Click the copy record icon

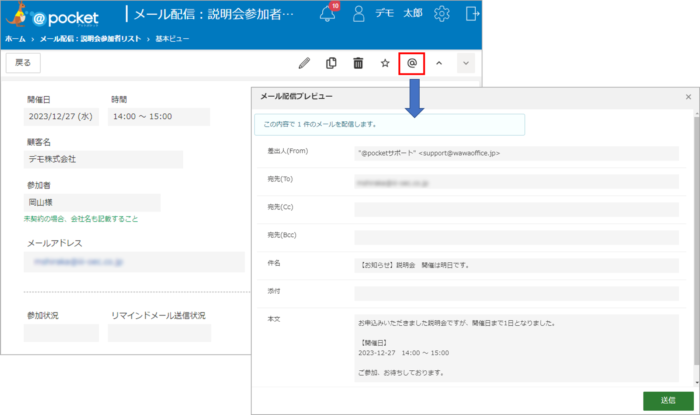click(x=331, y=63)
